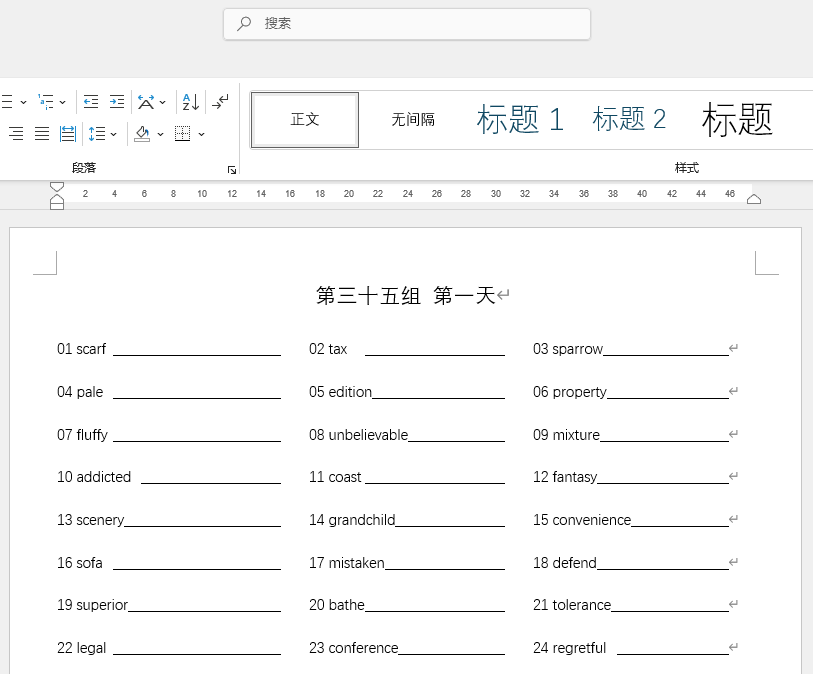Click the 搜索 search box

point(407,24)
